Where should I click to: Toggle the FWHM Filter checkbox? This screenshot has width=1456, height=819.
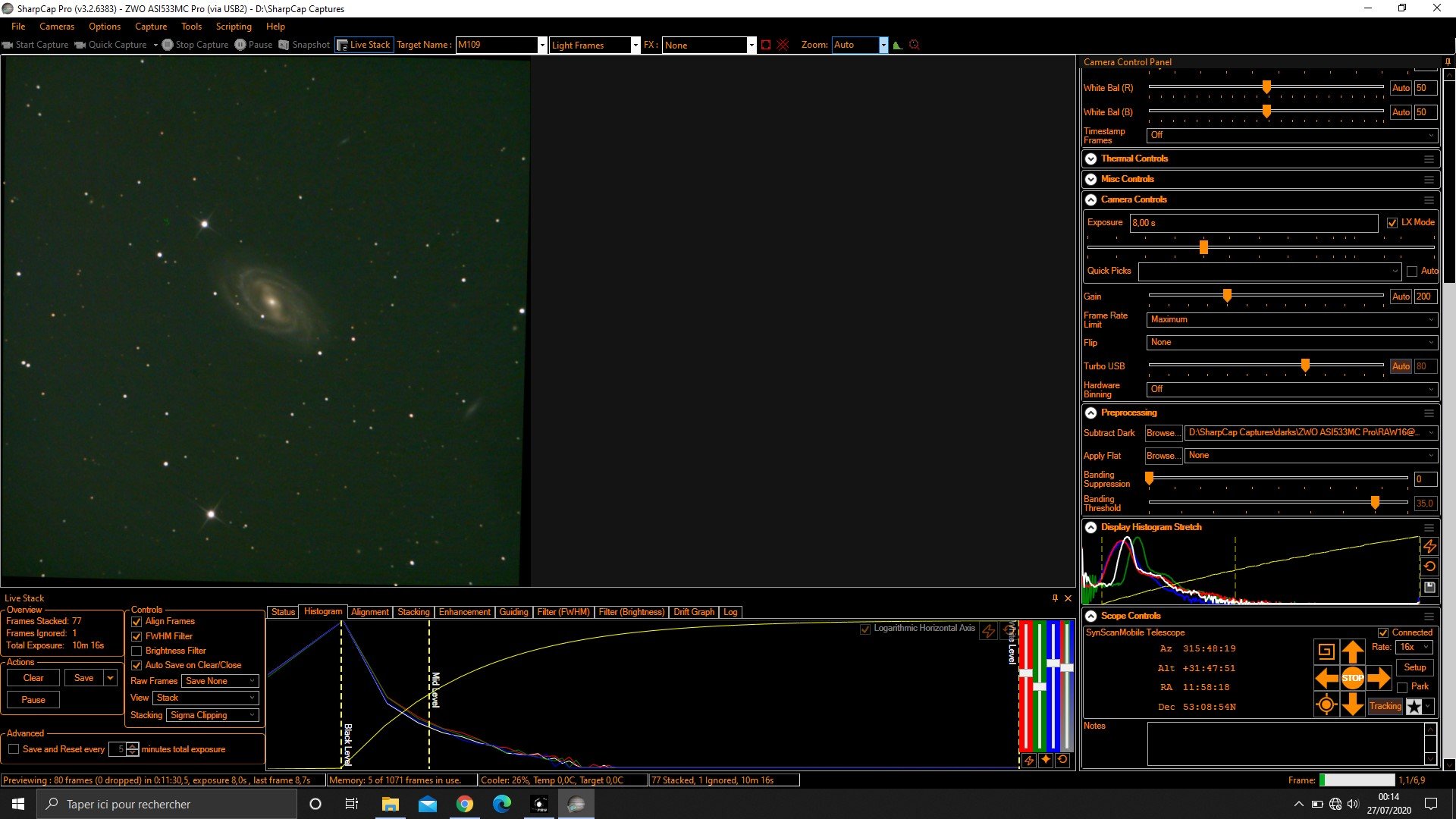pyautogui.click(x=136, y=637)
